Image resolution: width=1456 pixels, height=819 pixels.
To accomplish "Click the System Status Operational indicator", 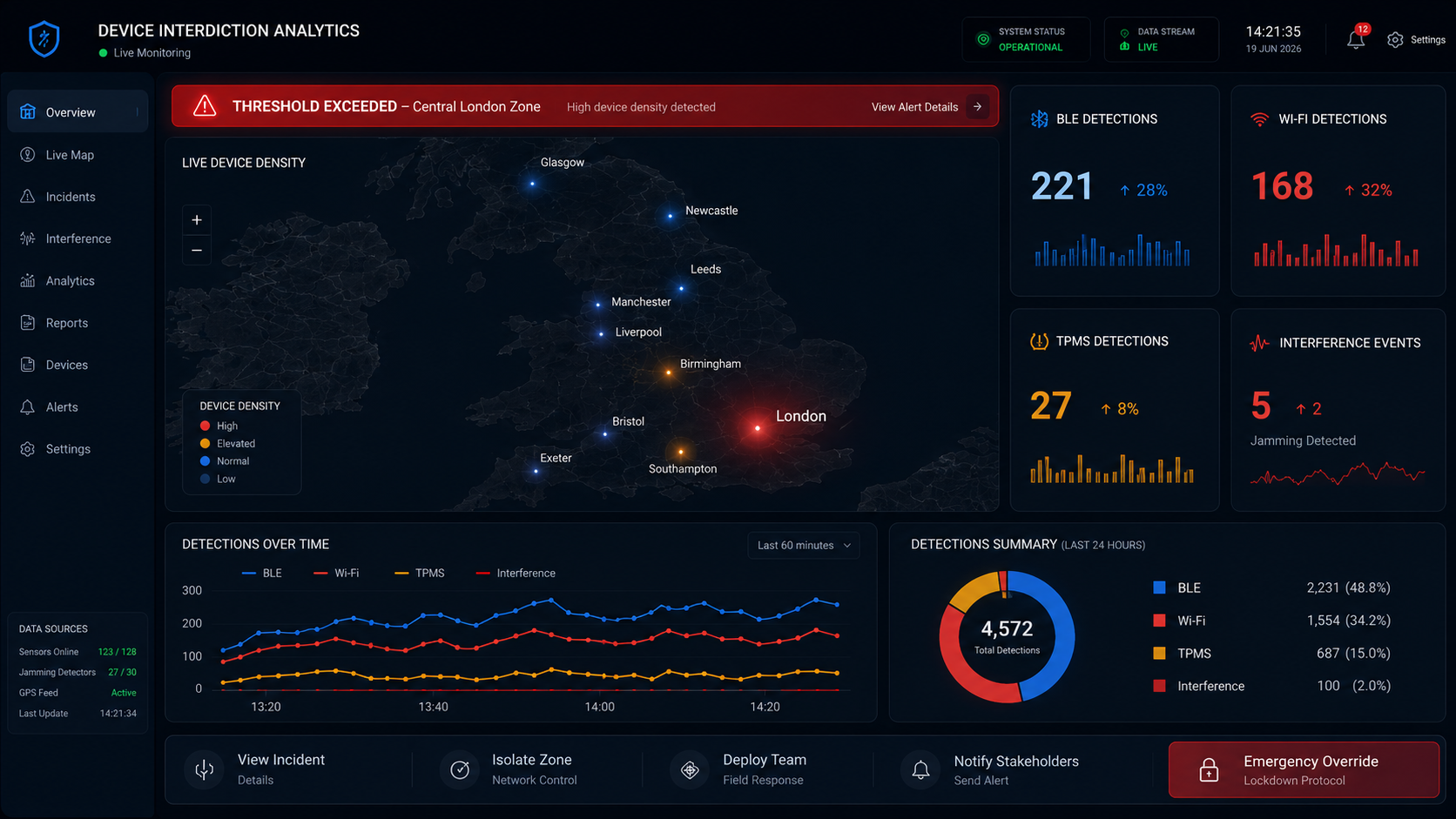I will click(x=1026, y=39).
